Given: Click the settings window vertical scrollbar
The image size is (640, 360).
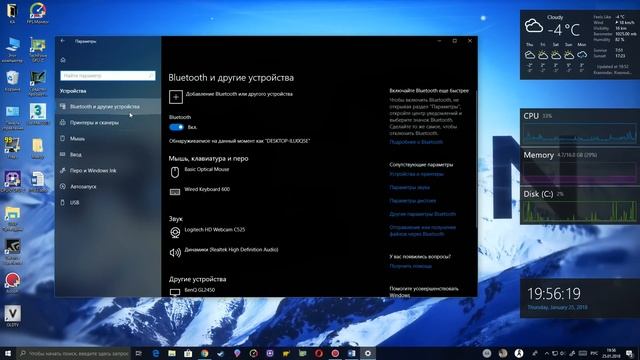Looking at the screenshot, I should (x=476, y=159).
